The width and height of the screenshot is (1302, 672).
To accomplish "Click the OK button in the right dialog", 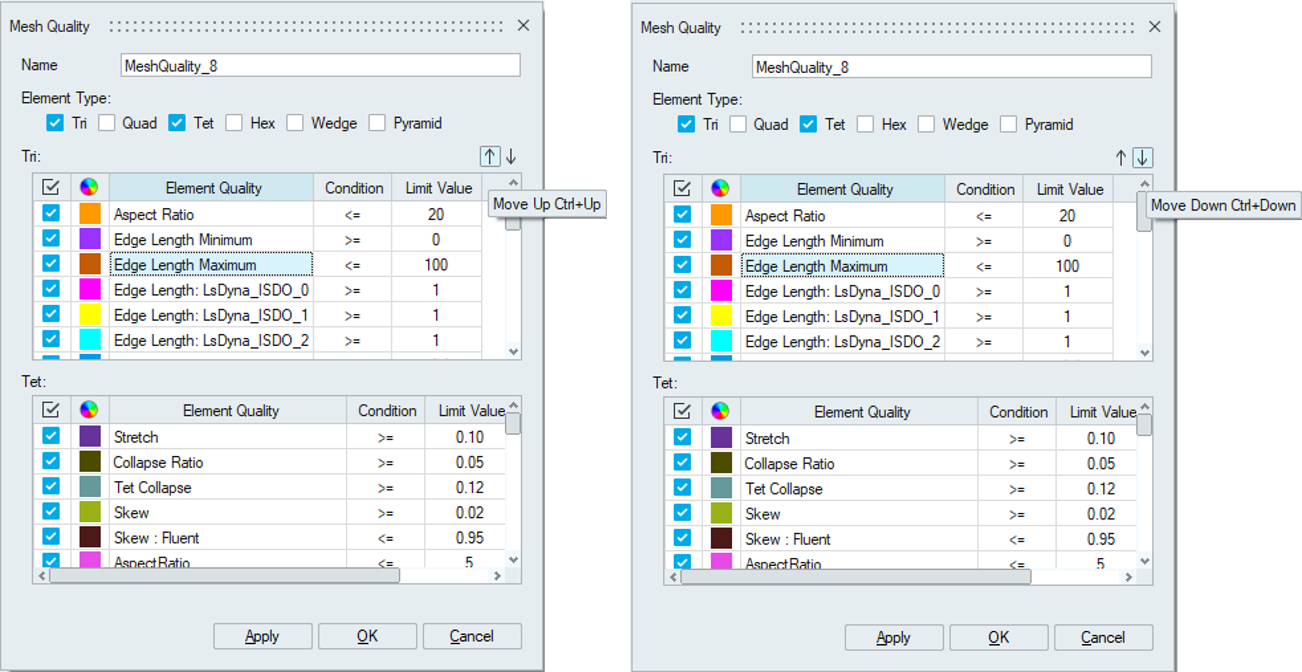I will 998,637.
